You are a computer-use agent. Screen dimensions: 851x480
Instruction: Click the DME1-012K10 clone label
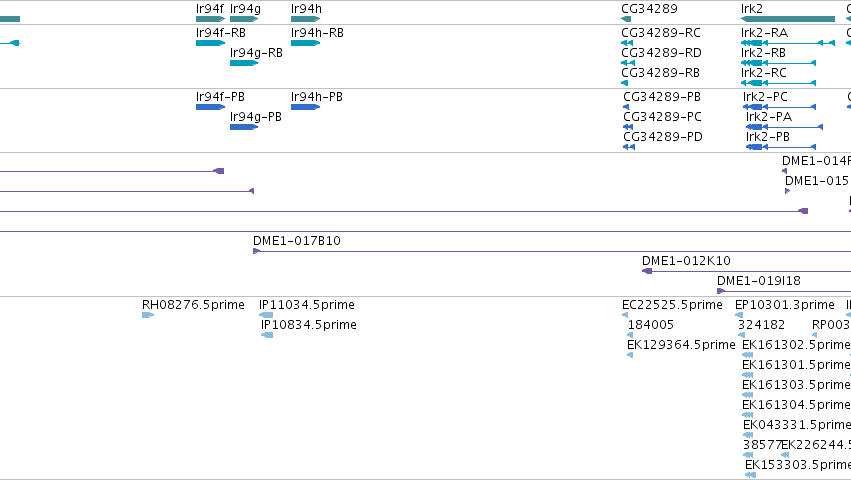tap(687, 261)
